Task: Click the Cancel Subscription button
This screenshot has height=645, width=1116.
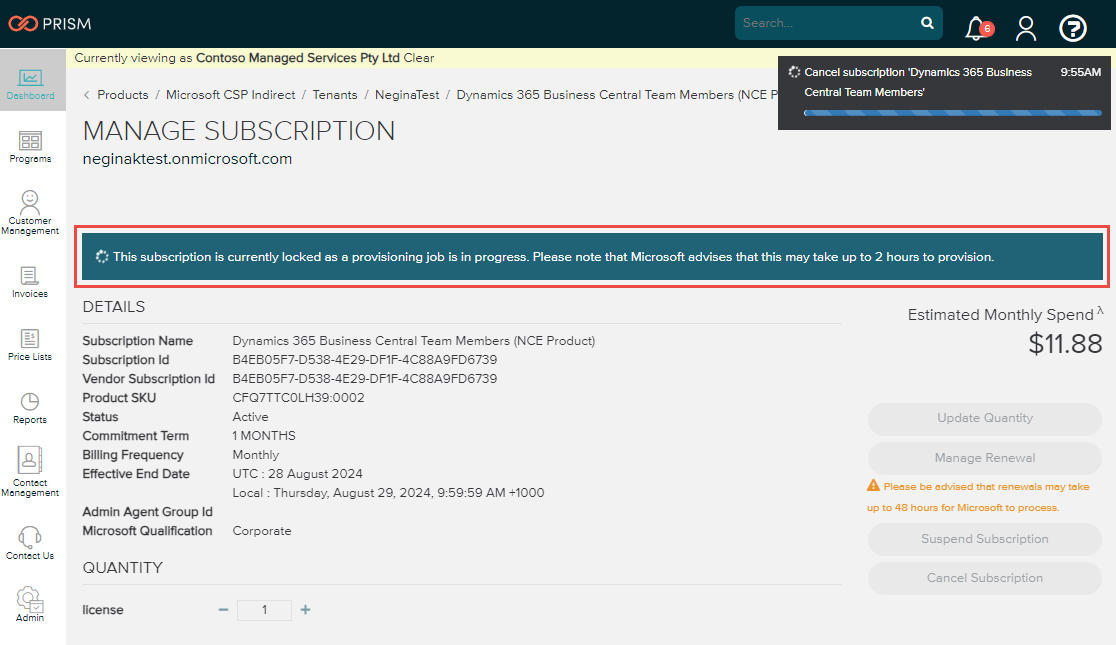Action: click(x=984, y=578)
